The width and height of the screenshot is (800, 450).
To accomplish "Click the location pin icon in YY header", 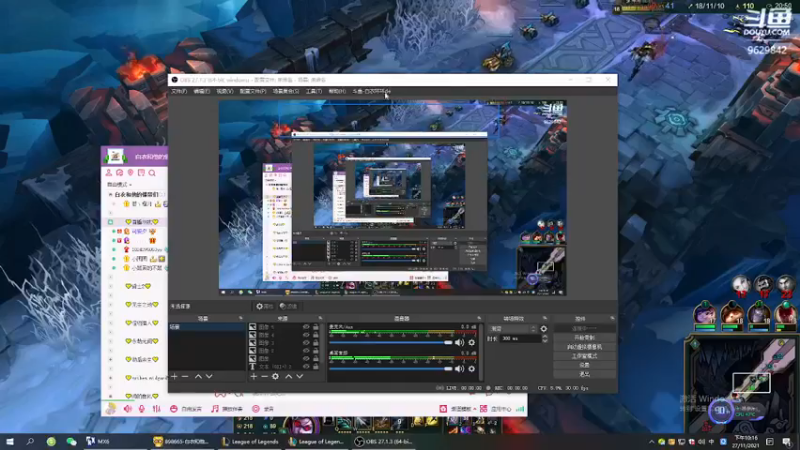I will 131,173.
